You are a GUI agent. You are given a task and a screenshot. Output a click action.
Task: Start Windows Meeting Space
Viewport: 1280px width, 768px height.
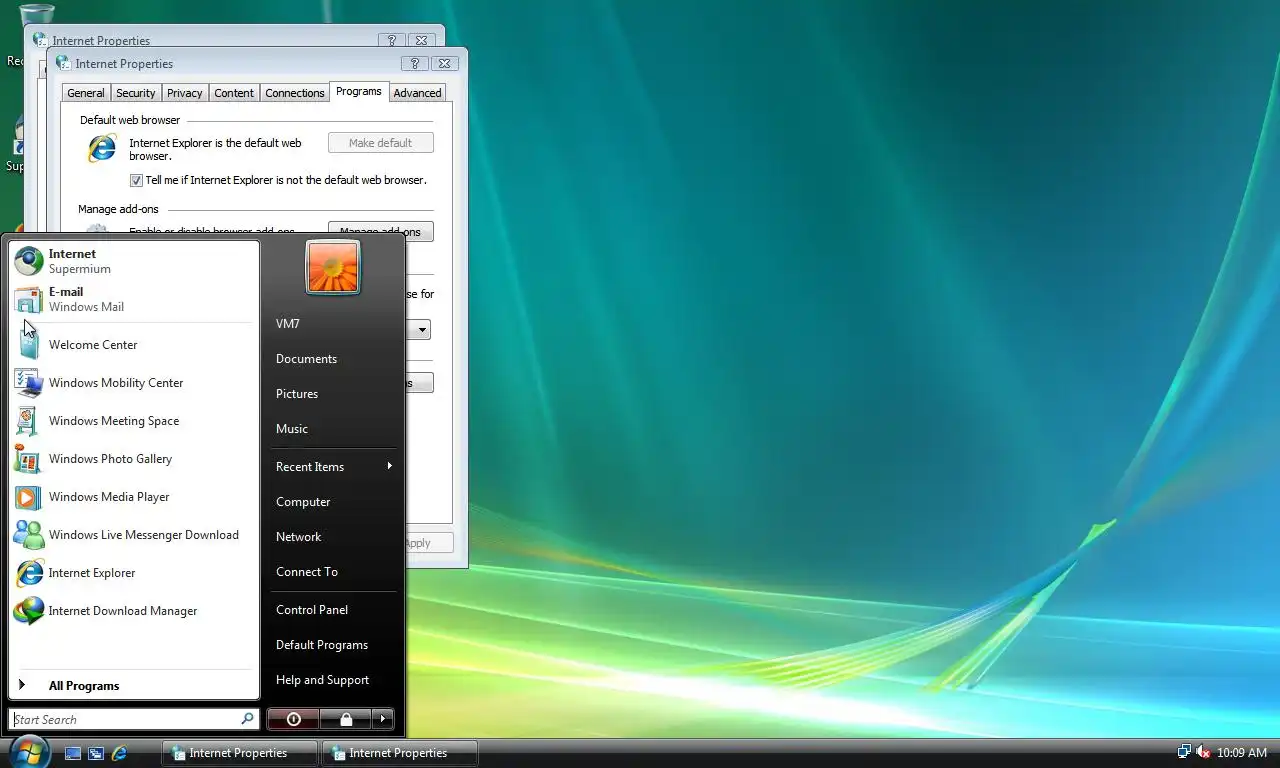[x=134, y=421]
